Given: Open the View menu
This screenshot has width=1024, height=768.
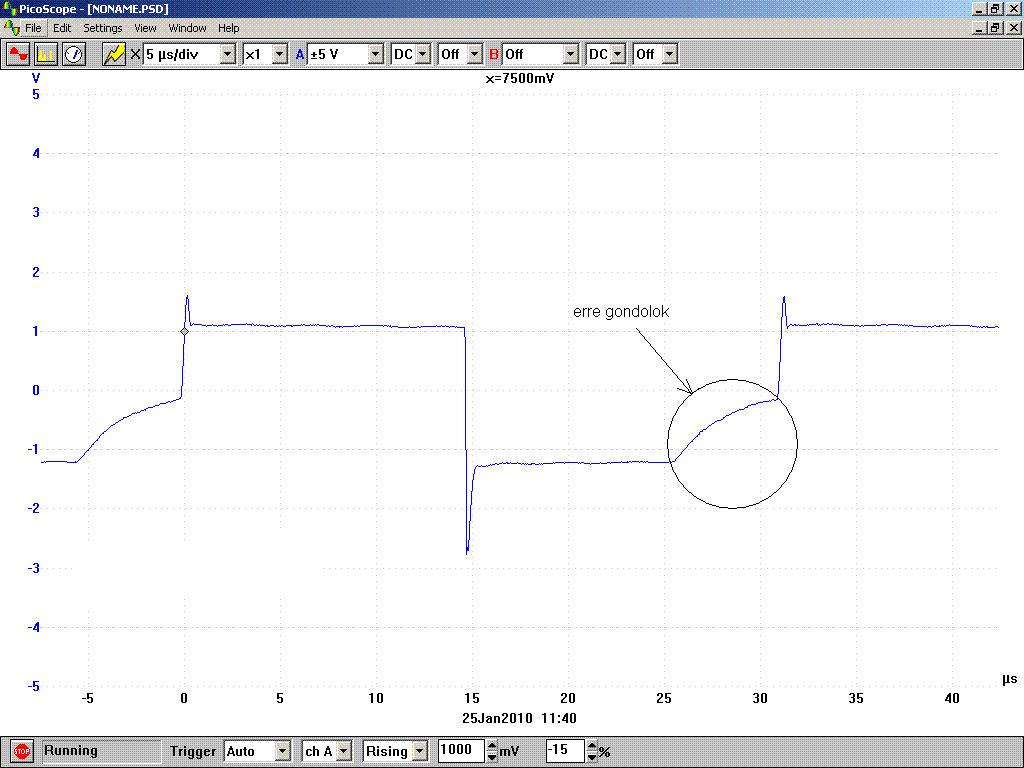Looking at the screenshot, I should pyautogui.click(x=145, y=28).
